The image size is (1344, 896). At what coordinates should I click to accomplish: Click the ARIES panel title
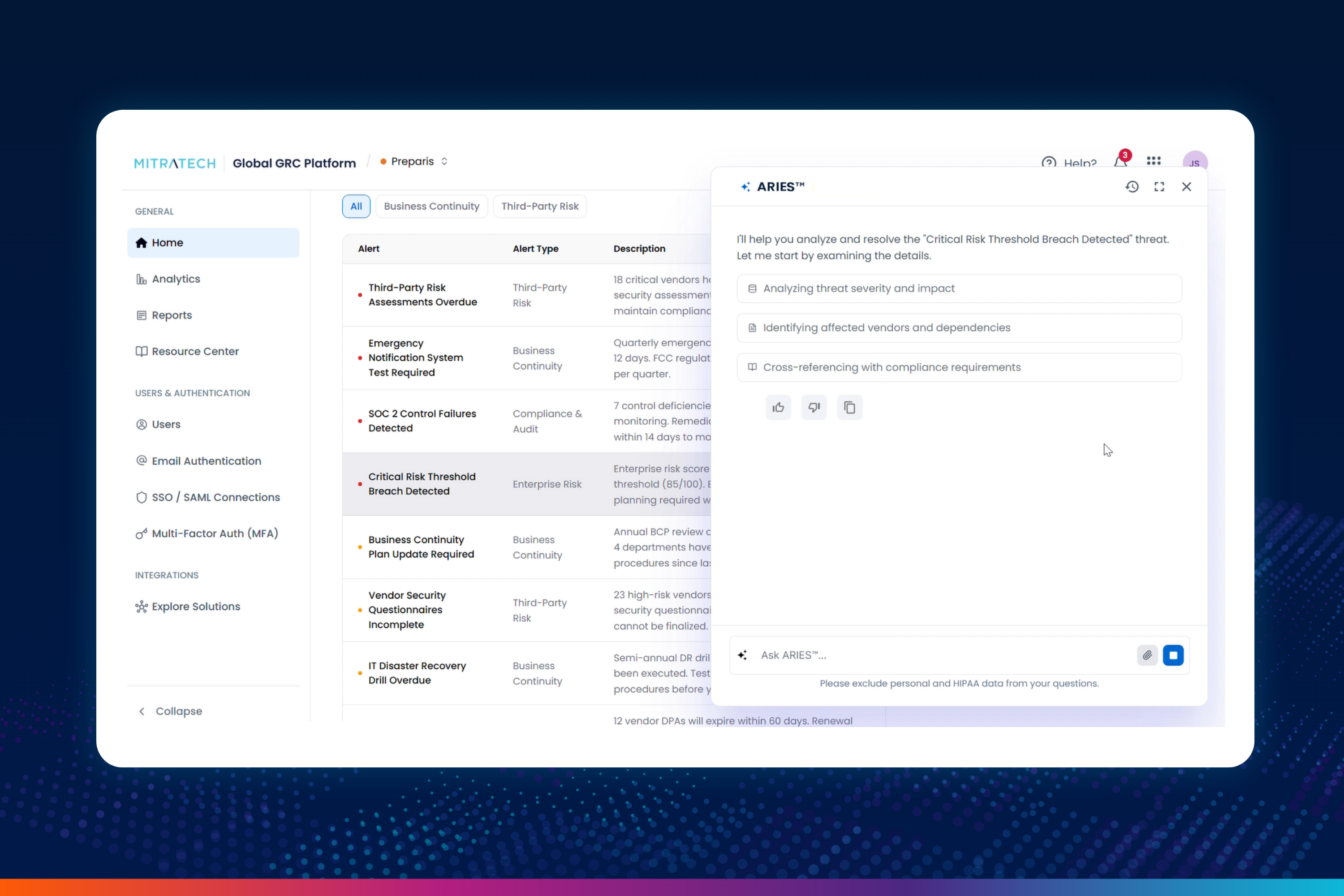click(x=780, y=187)
